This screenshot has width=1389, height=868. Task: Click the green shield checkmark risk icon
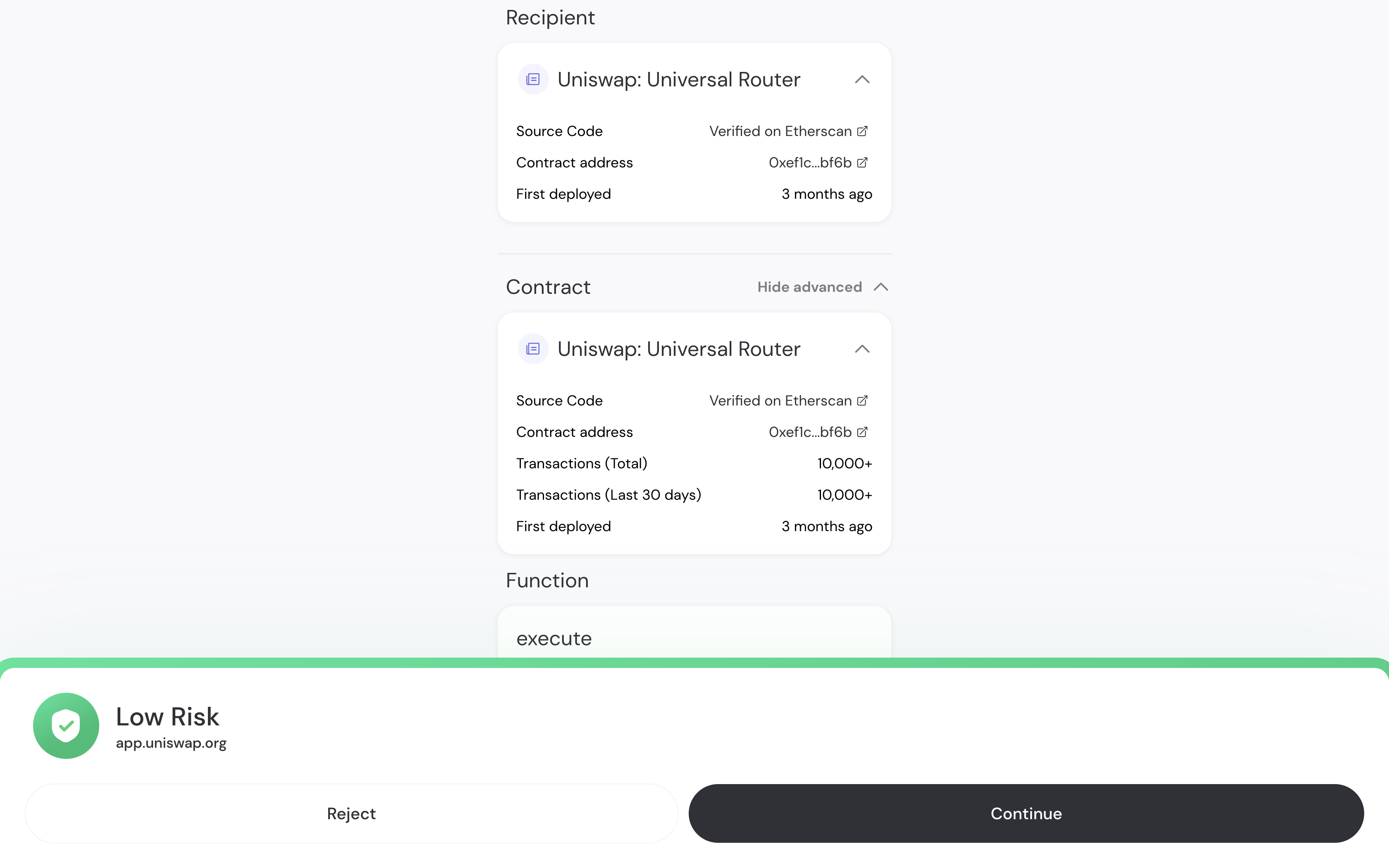[x=65, y=726]
